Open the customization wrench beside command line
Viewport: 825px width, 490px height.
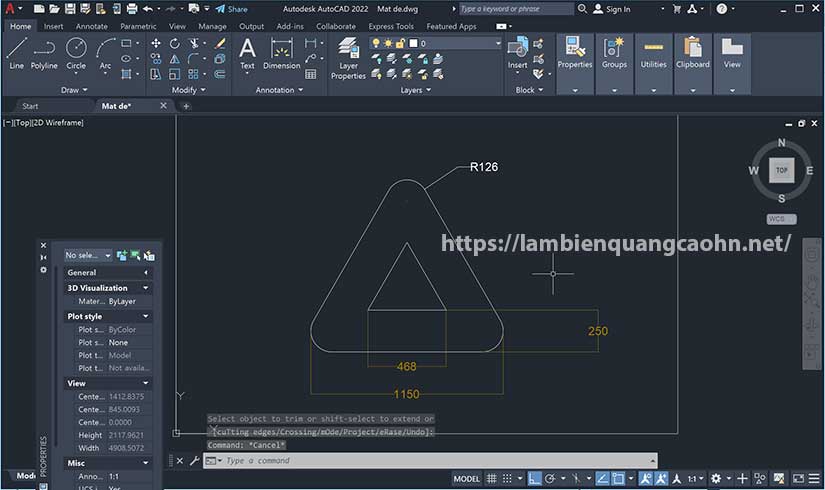tap(194, 461)
